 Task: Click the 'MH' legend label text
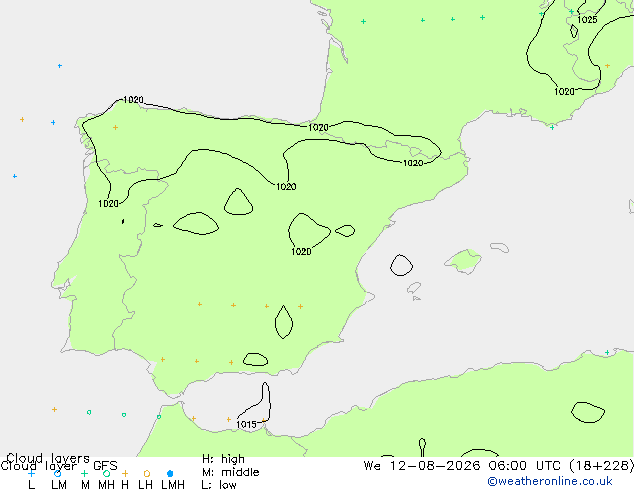106,485
